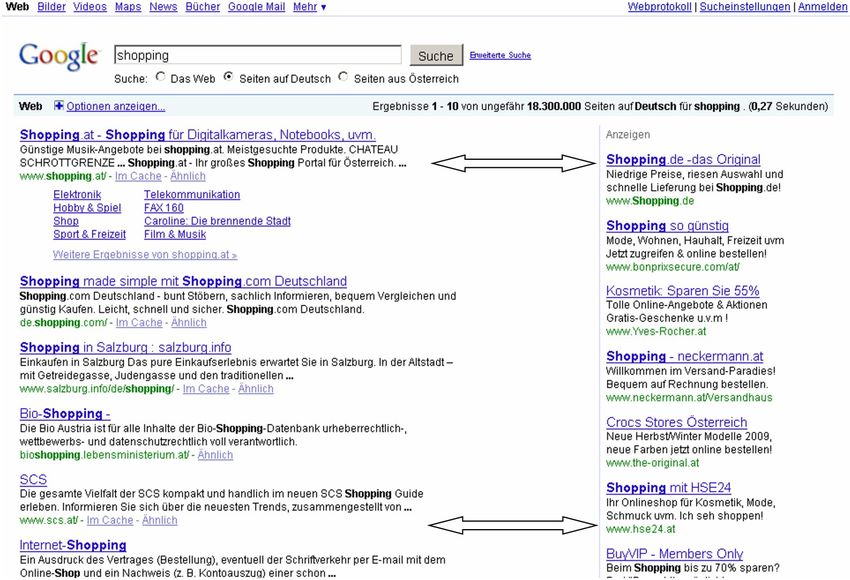Select the Das Web radio button
The height and width of the screenshot is (580, 850).
pyautogui.click(x=160, y=78)
